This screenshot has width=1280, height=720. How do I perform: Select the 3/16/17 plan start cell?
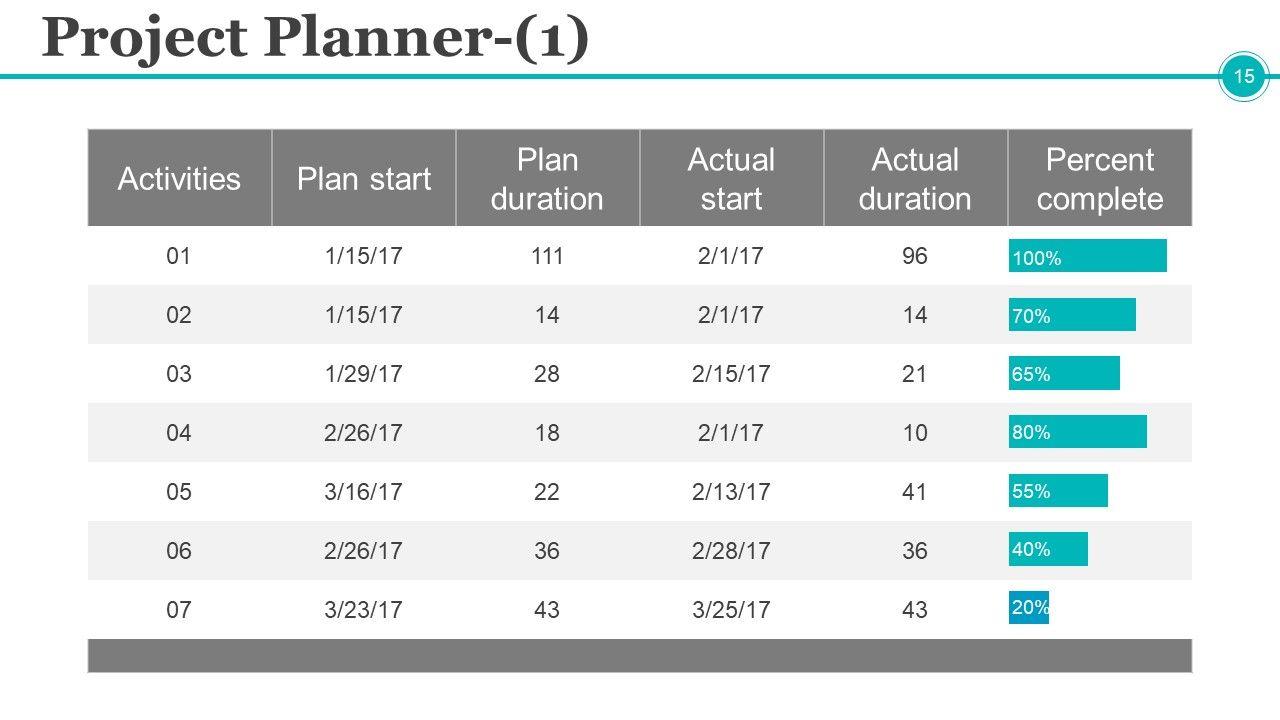[364, 492]
